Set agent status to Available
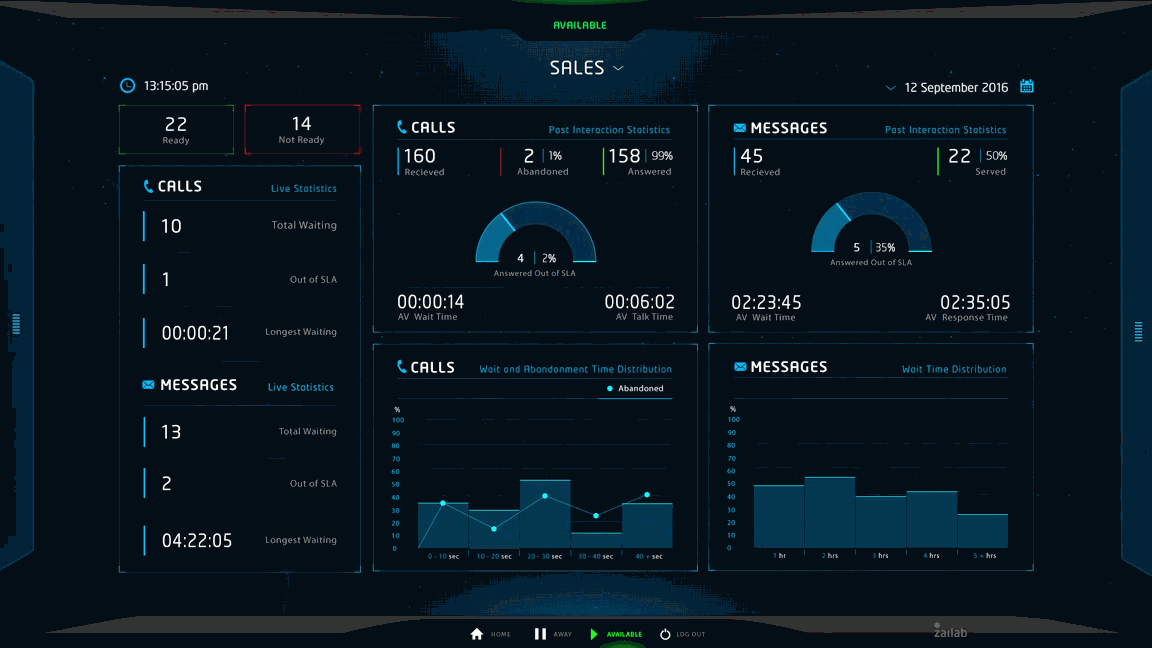The width and height of the screenshot is (1152, 648). (594, 632)
